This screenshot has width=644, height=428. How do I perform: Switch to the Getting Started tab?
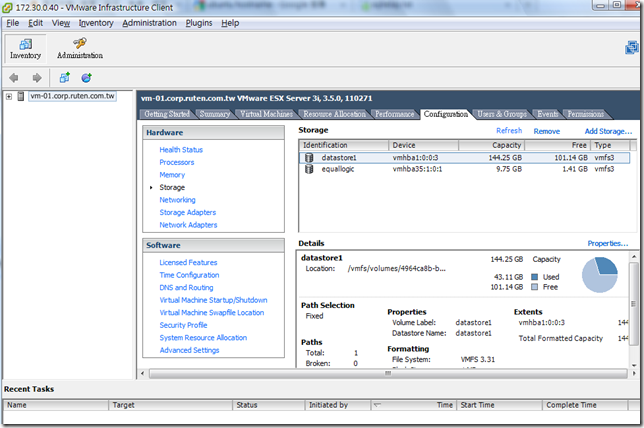pyautogui.click(x=167, y=114)
